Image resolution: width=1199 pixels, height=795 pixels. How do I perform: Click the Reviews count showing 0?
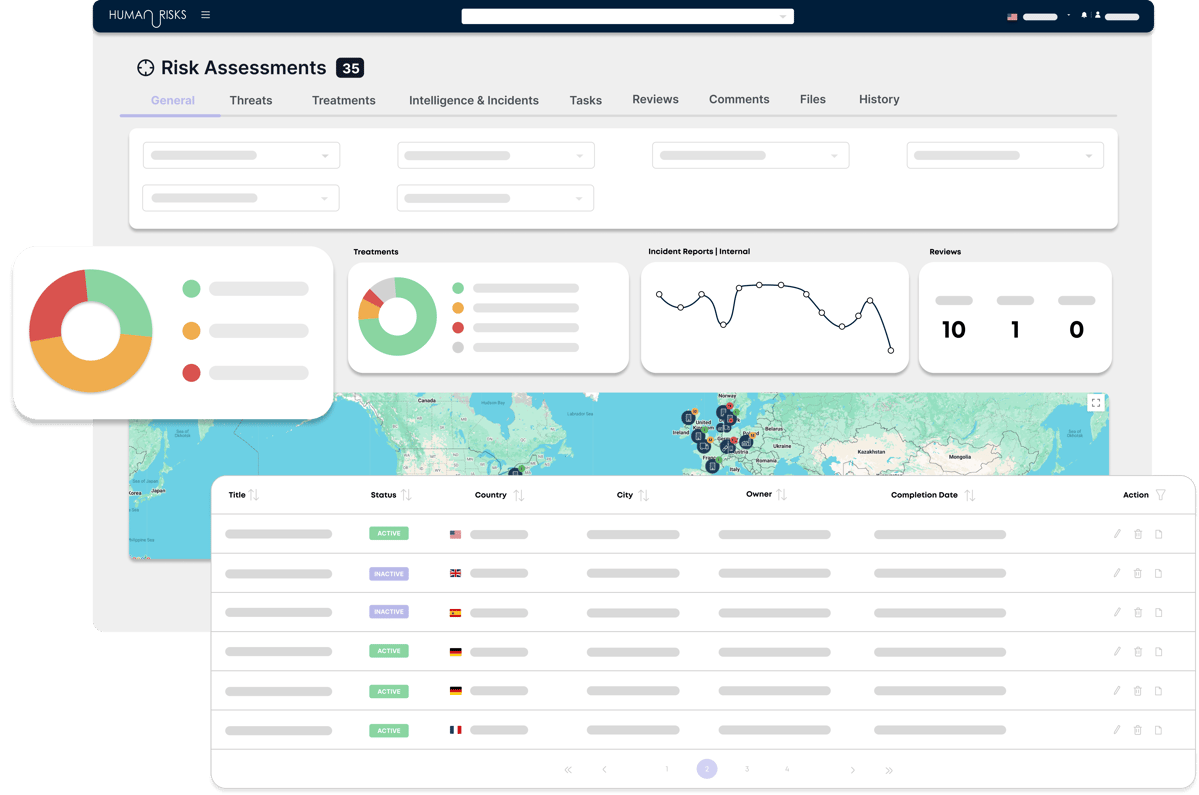point(1077,329)
